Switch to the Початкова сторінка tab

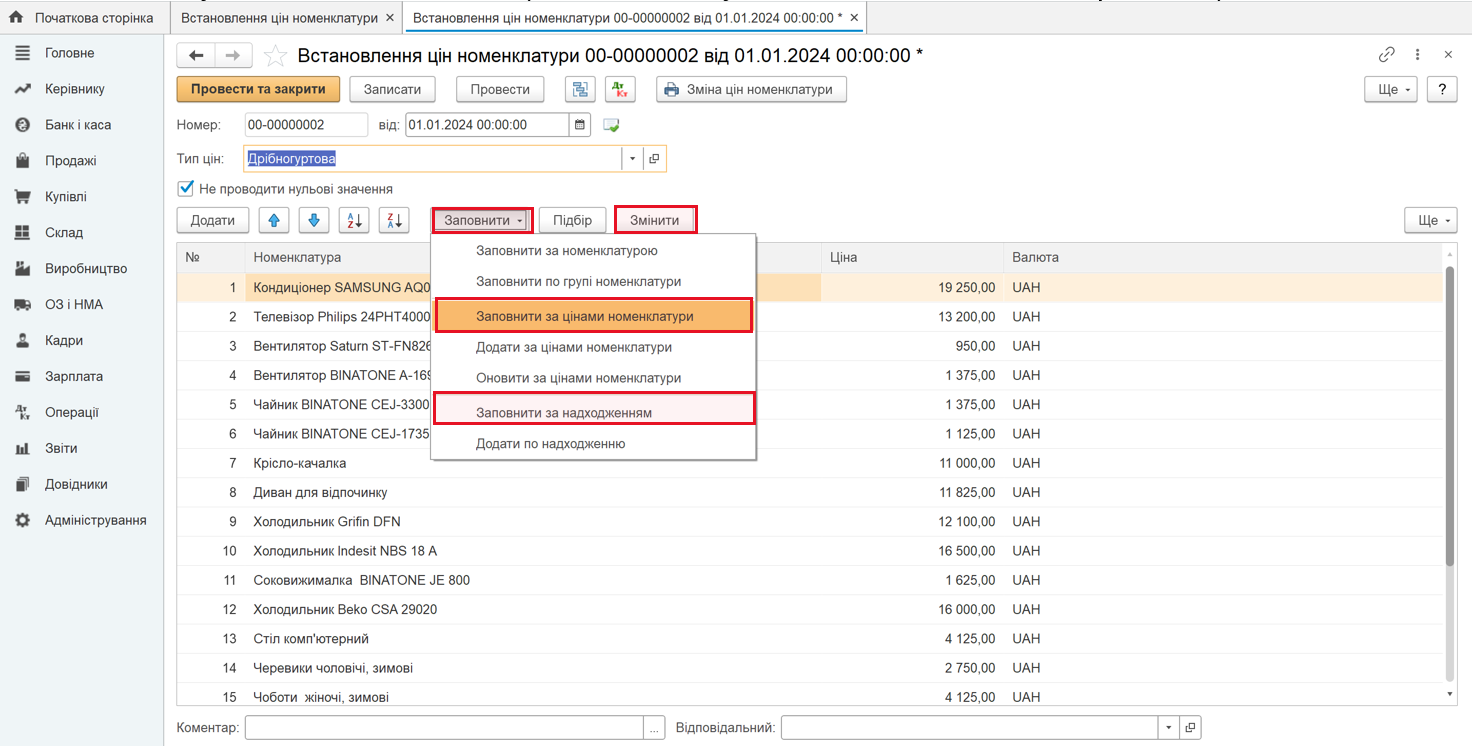click(x=84, y=18)
